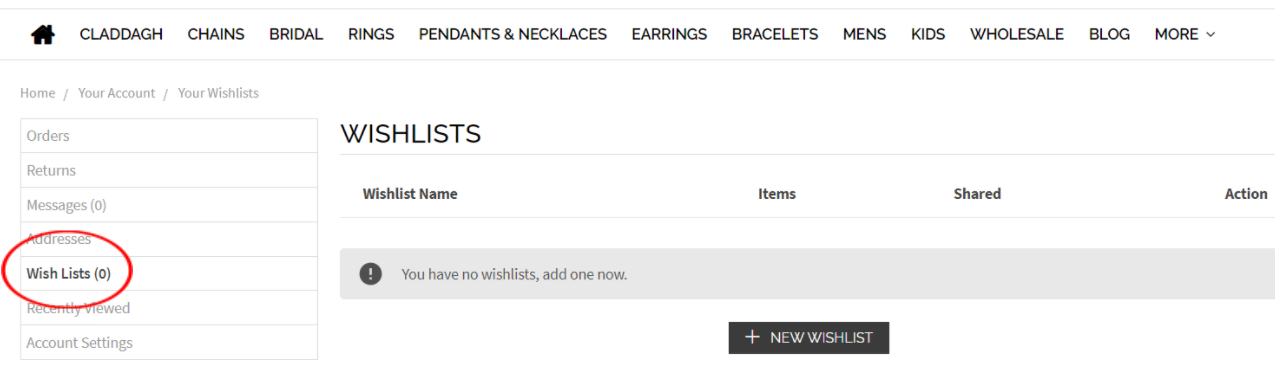Browse the EARRINGS category
Image resolution: width=1275 pixels, height=383 pixels.
(x=669, y=34)
